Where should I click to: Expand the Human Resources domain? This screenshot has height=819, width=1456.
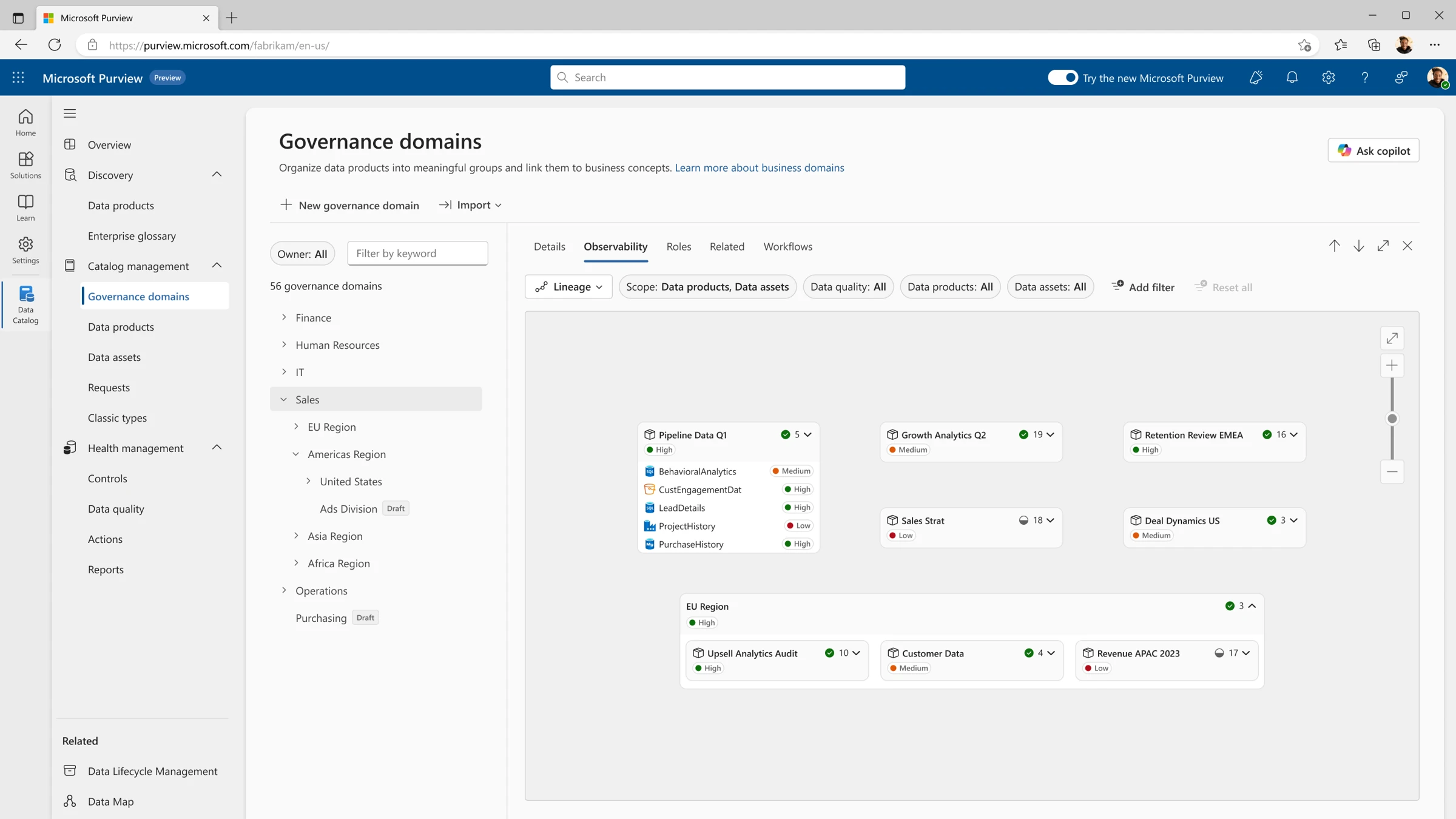tap(284, 345)
